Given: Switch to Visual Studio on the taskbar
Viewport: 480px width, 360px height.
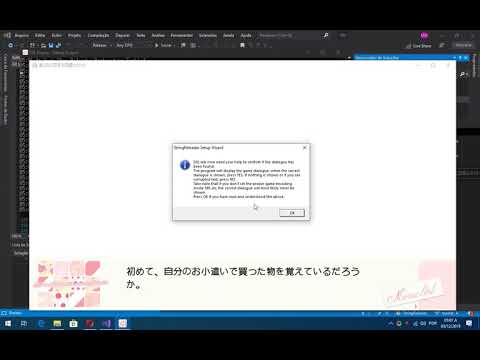Looking at the screenshot, I should (106, 323).
